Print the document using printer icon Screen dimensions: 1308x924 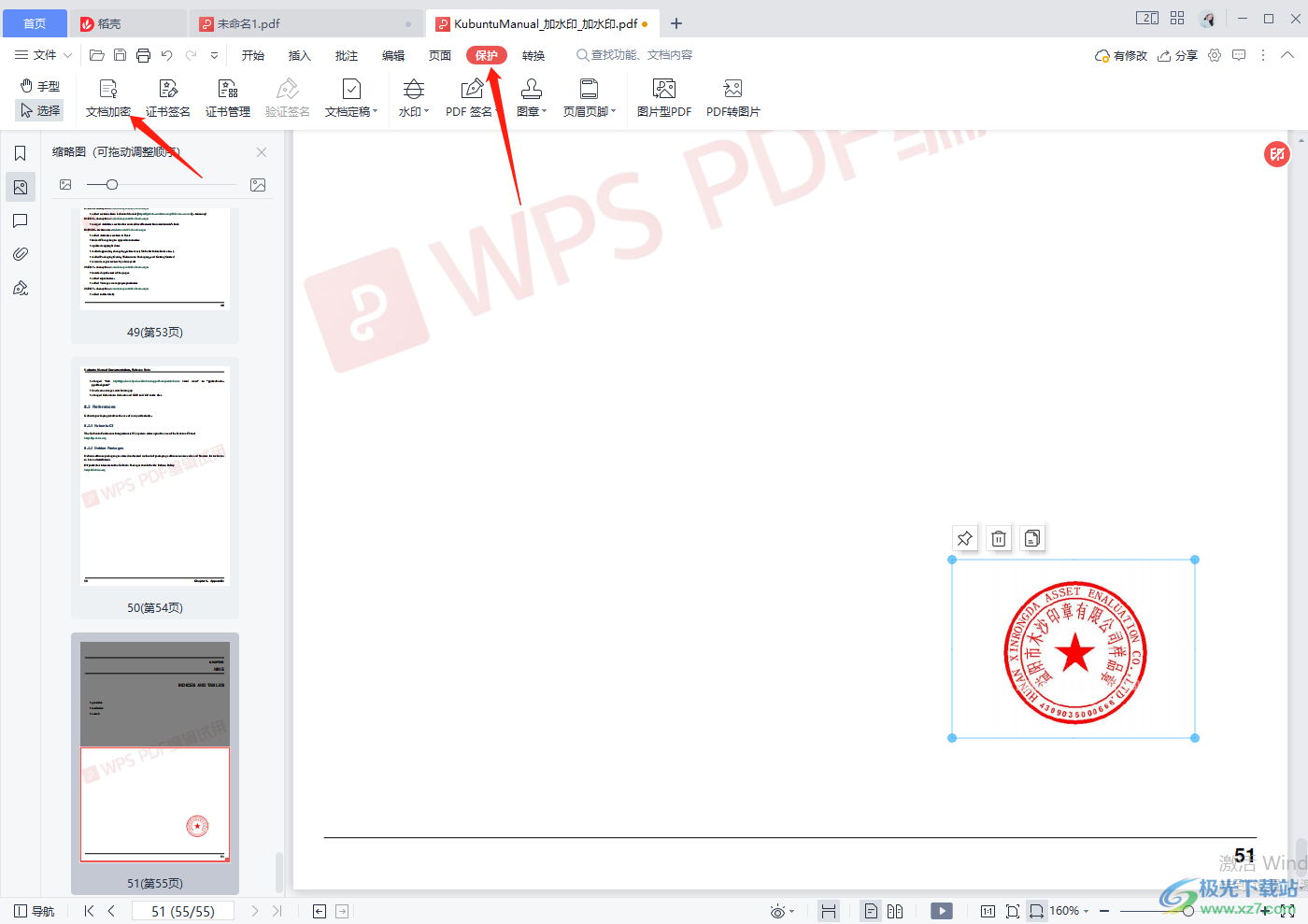coord(143,55)
